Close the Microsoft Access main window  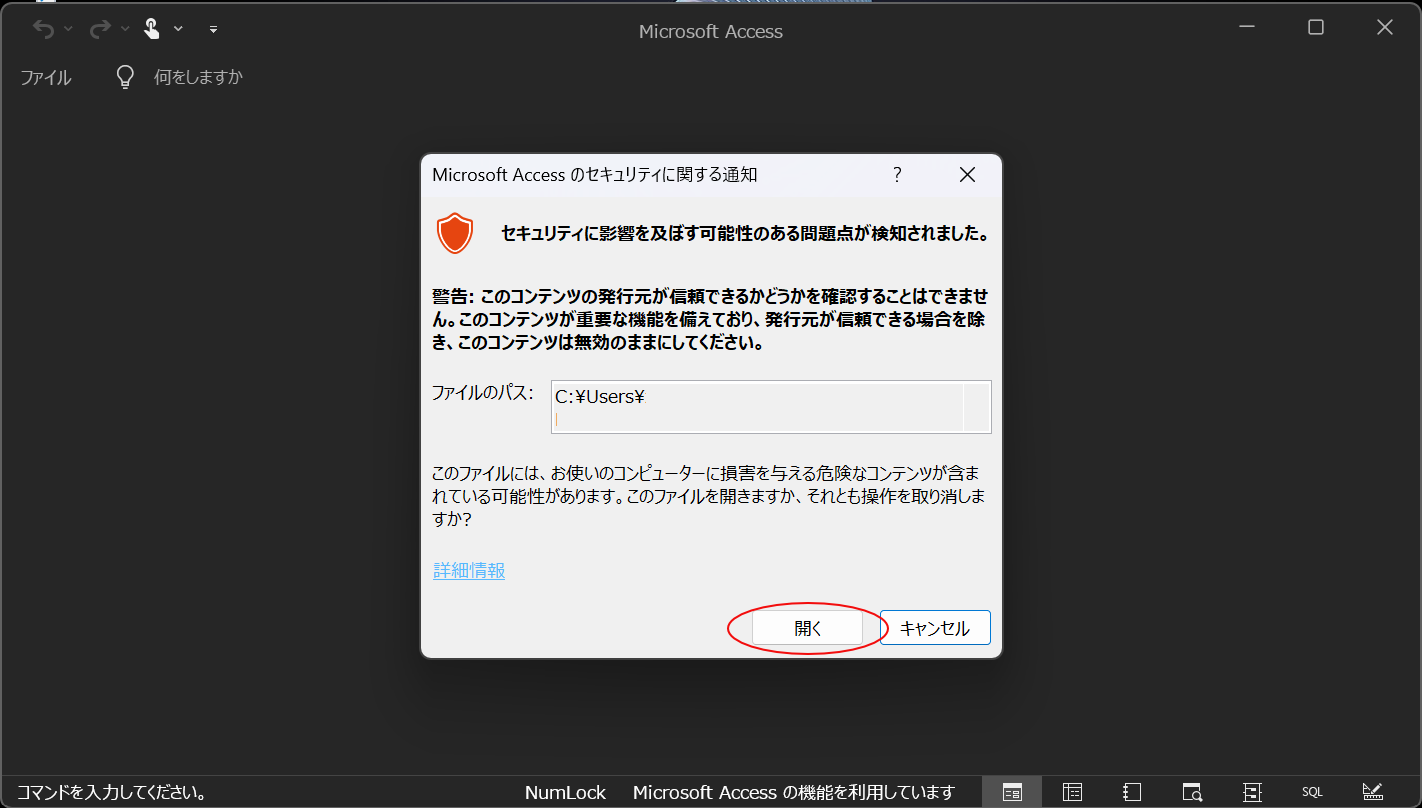1385,28
